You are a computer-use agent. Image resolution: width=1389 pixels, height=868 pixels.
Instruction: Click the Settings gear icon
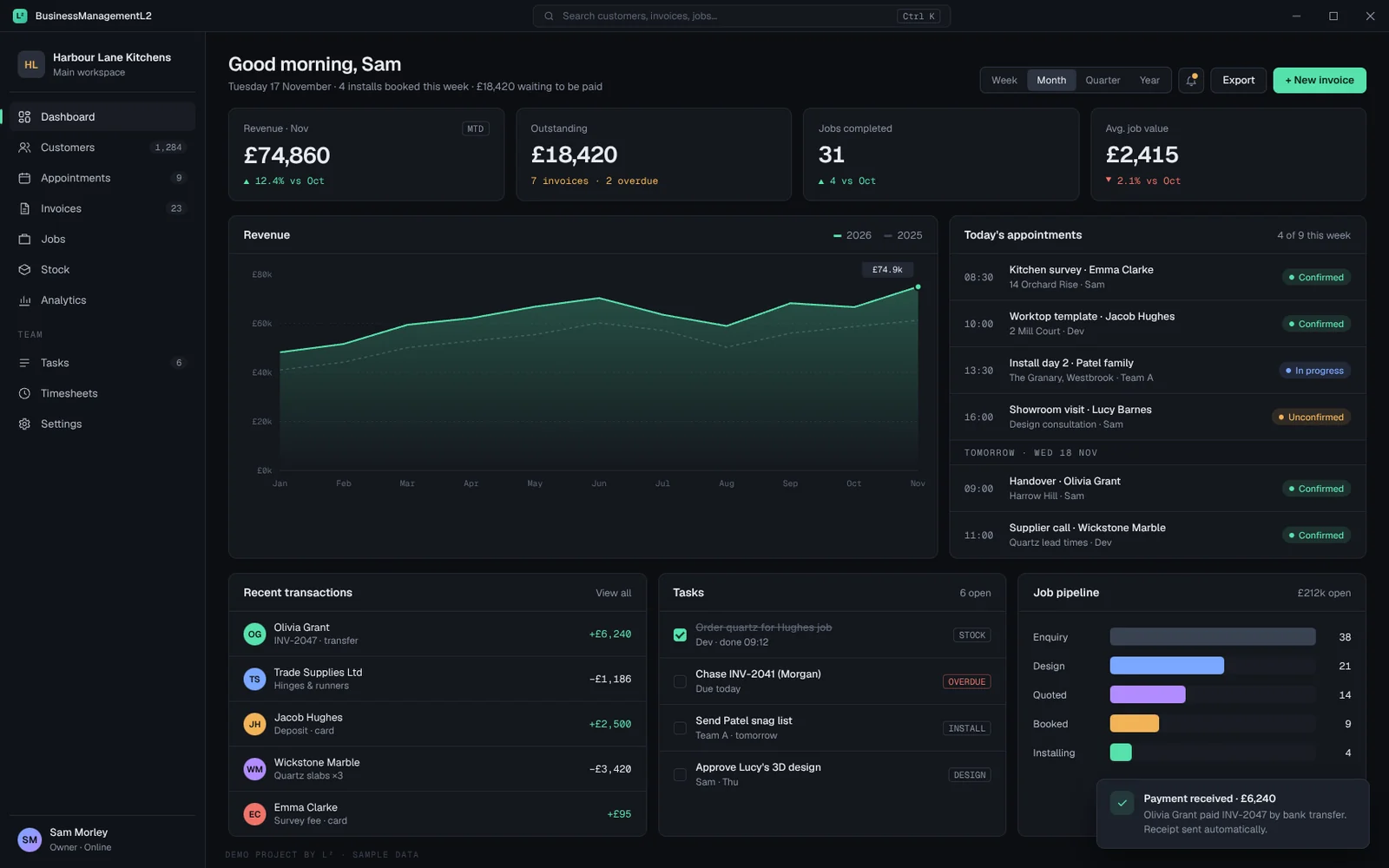pos(24,424)
